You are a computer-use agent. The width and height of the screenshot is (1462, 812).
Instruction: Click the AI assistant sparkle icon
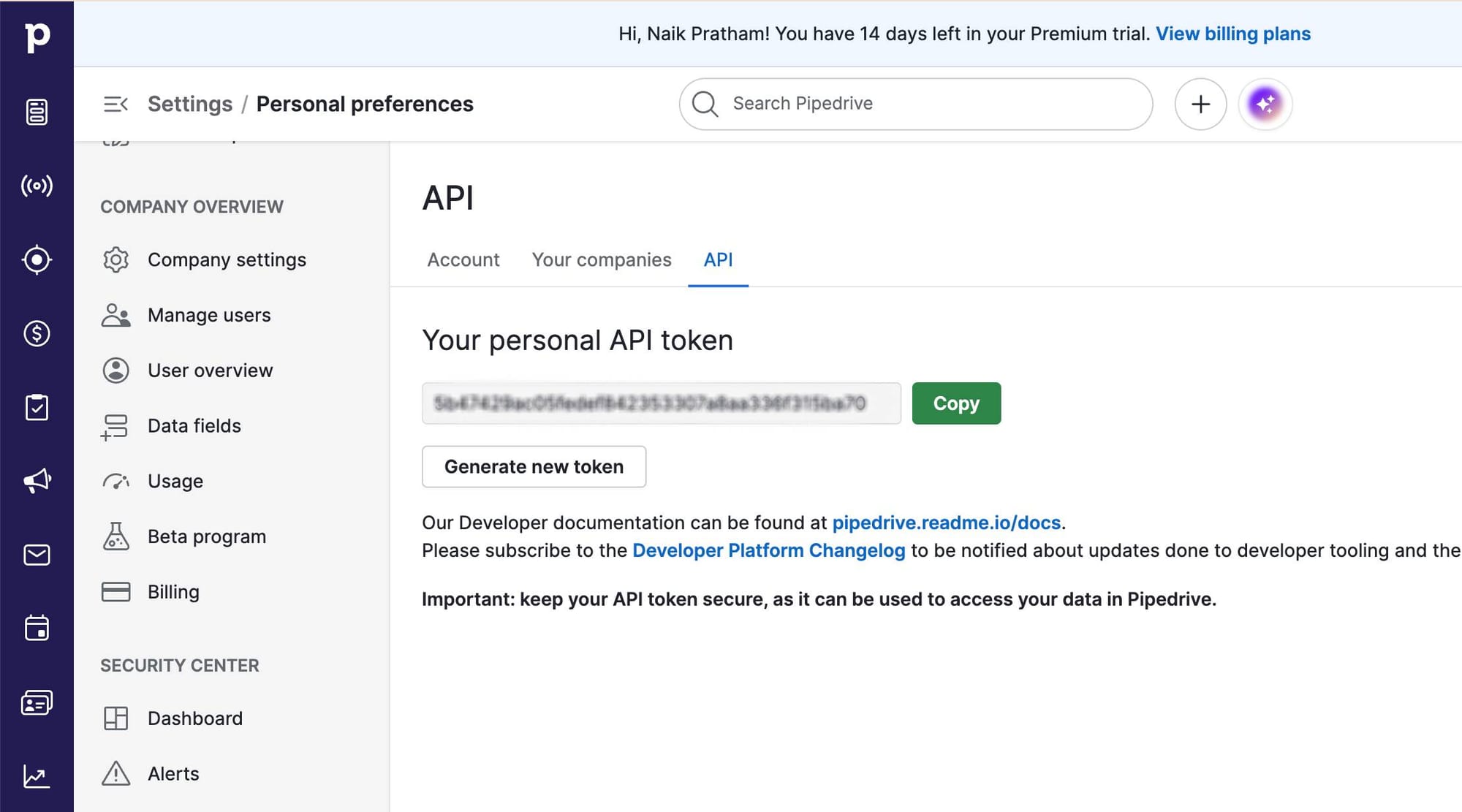point(1265,104)
